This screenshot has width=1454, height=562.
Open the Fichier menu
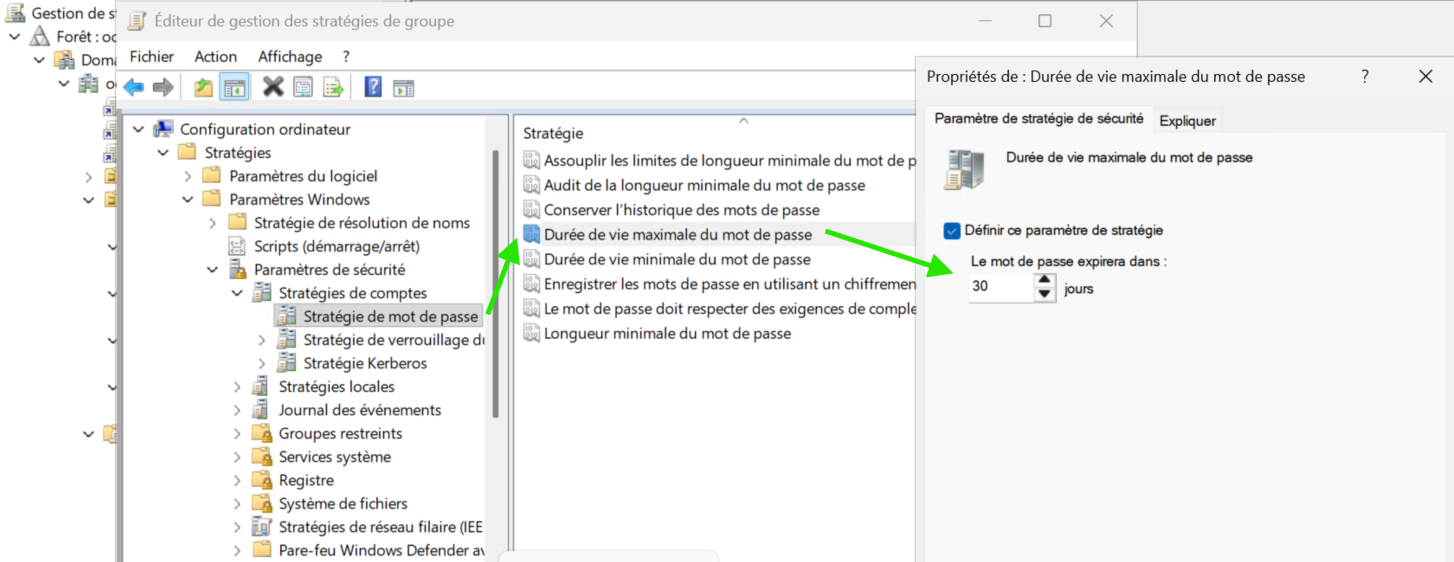151,57
